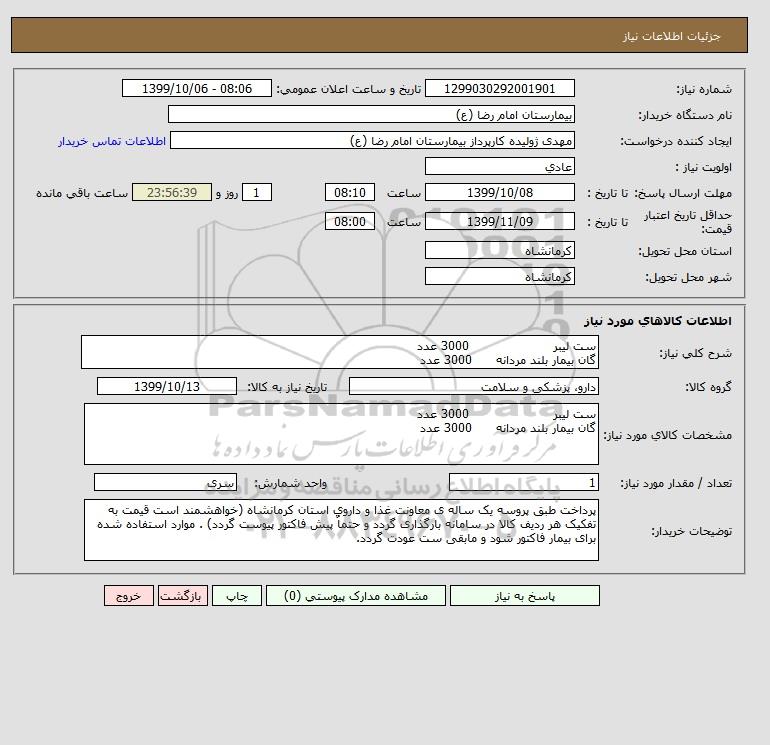This screenshot has height=745, width=770.
Task: Click the اطلاعات کالاهای مورد نیاز section heading
Action: [x=658, y=321]
